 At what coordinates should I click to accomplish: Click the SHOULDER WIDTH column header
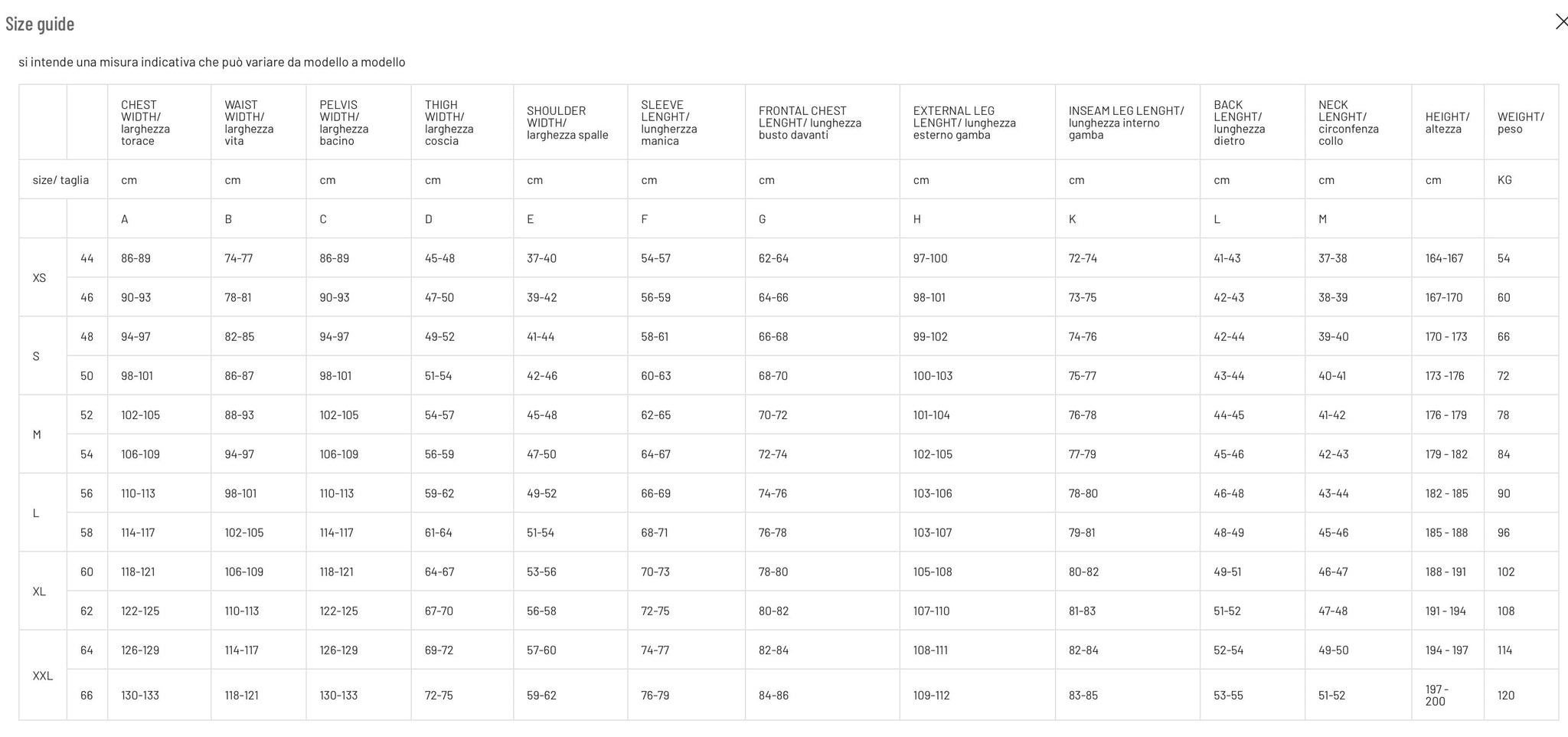pyautogui.click(x=567, y=123)
